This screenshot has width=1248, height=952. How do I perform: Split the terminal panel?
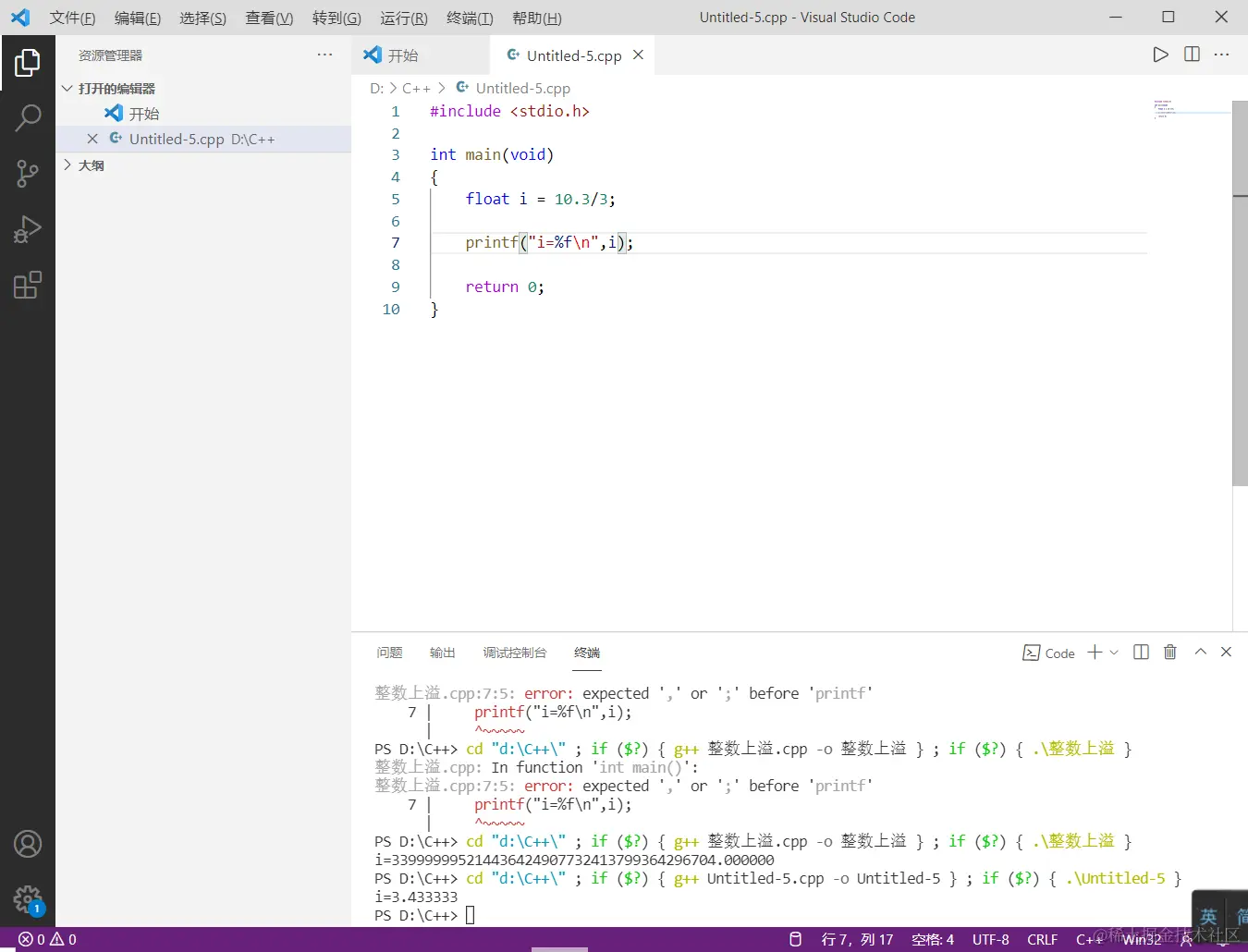coord(1141,653)
